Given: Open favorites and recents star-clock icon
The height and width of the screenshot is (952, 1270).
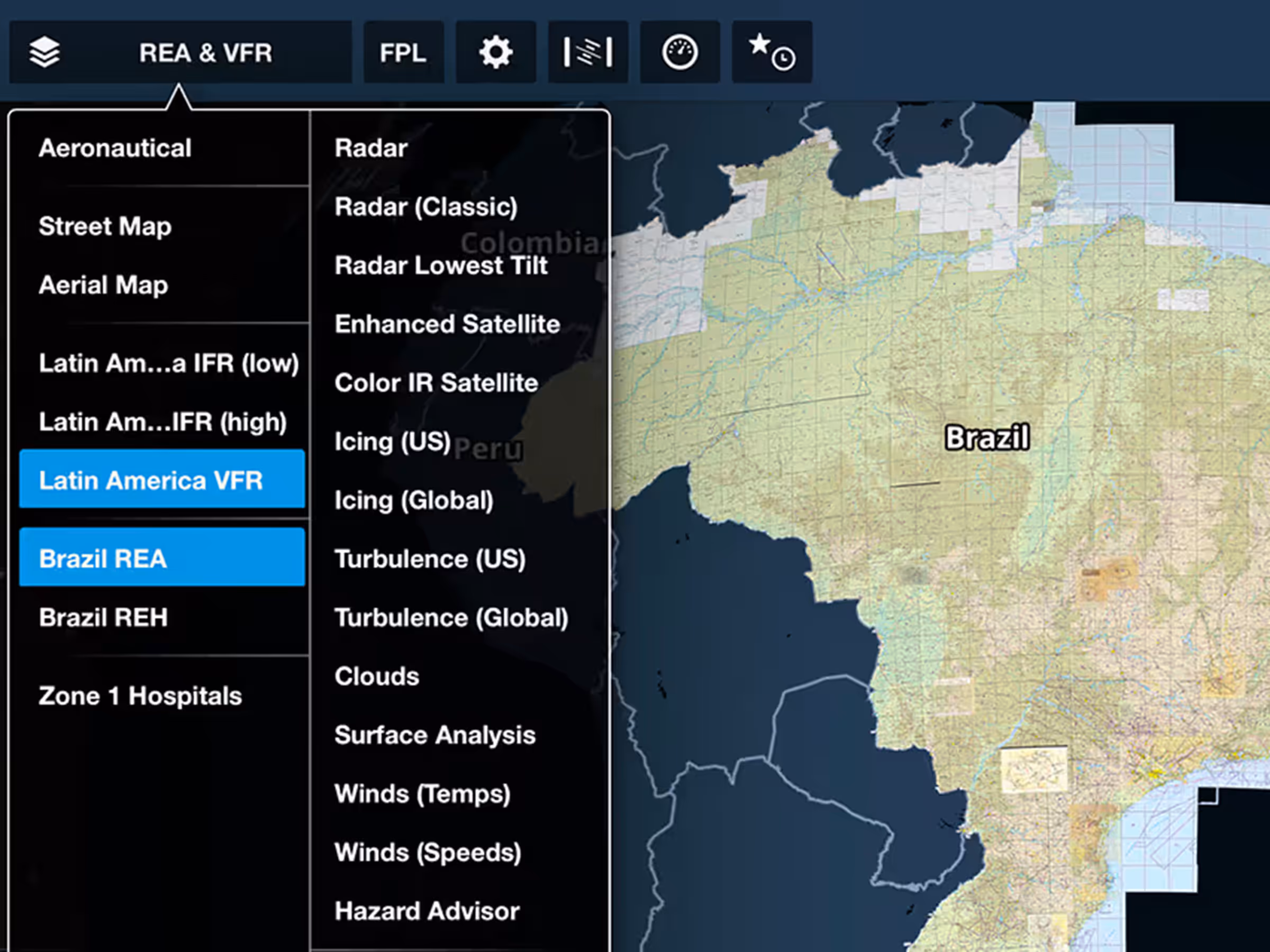Looking at the screenshot, I should click(772, 52).
